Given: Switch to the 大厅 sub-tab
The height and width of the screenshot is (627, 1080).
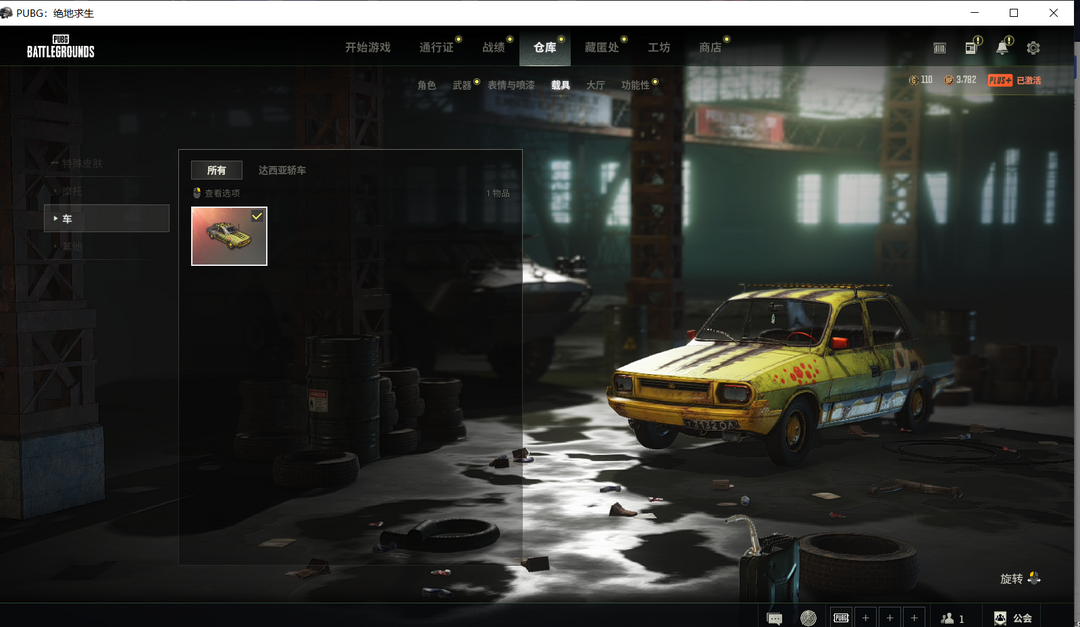Looking at the screenshot, I should pyautogui.click(x=595, y=85).
